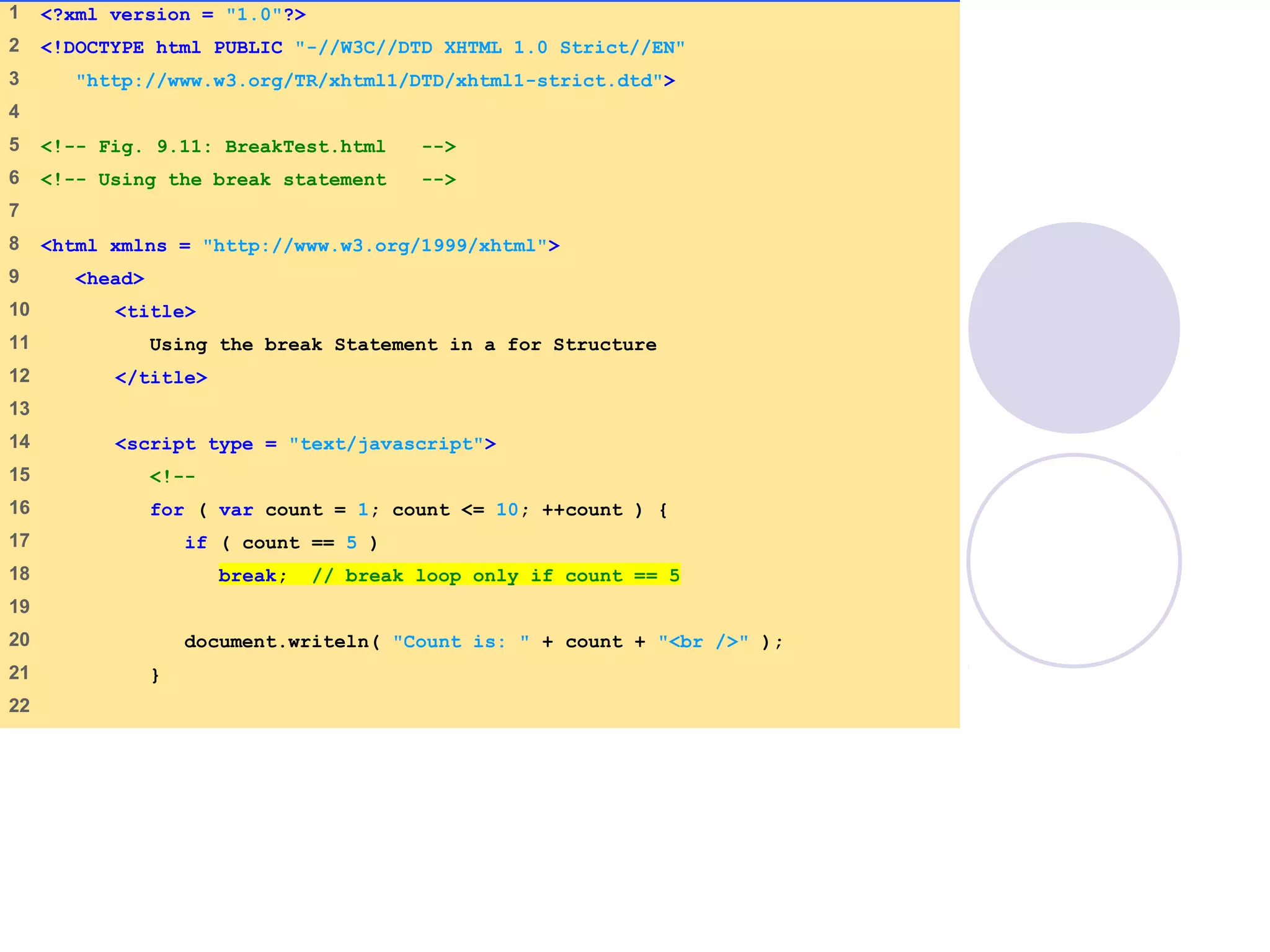Click the opening title tag
This screenshot has height=952, width=1270.
click(156, 312)
